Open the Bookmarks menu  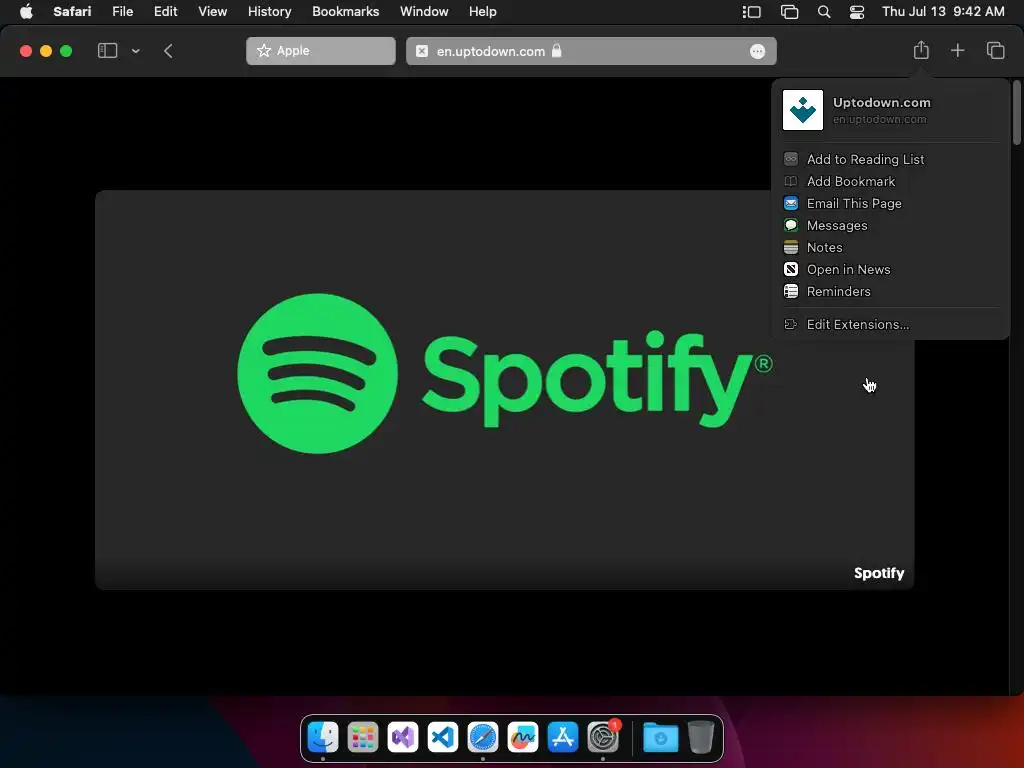pos(345,11)
